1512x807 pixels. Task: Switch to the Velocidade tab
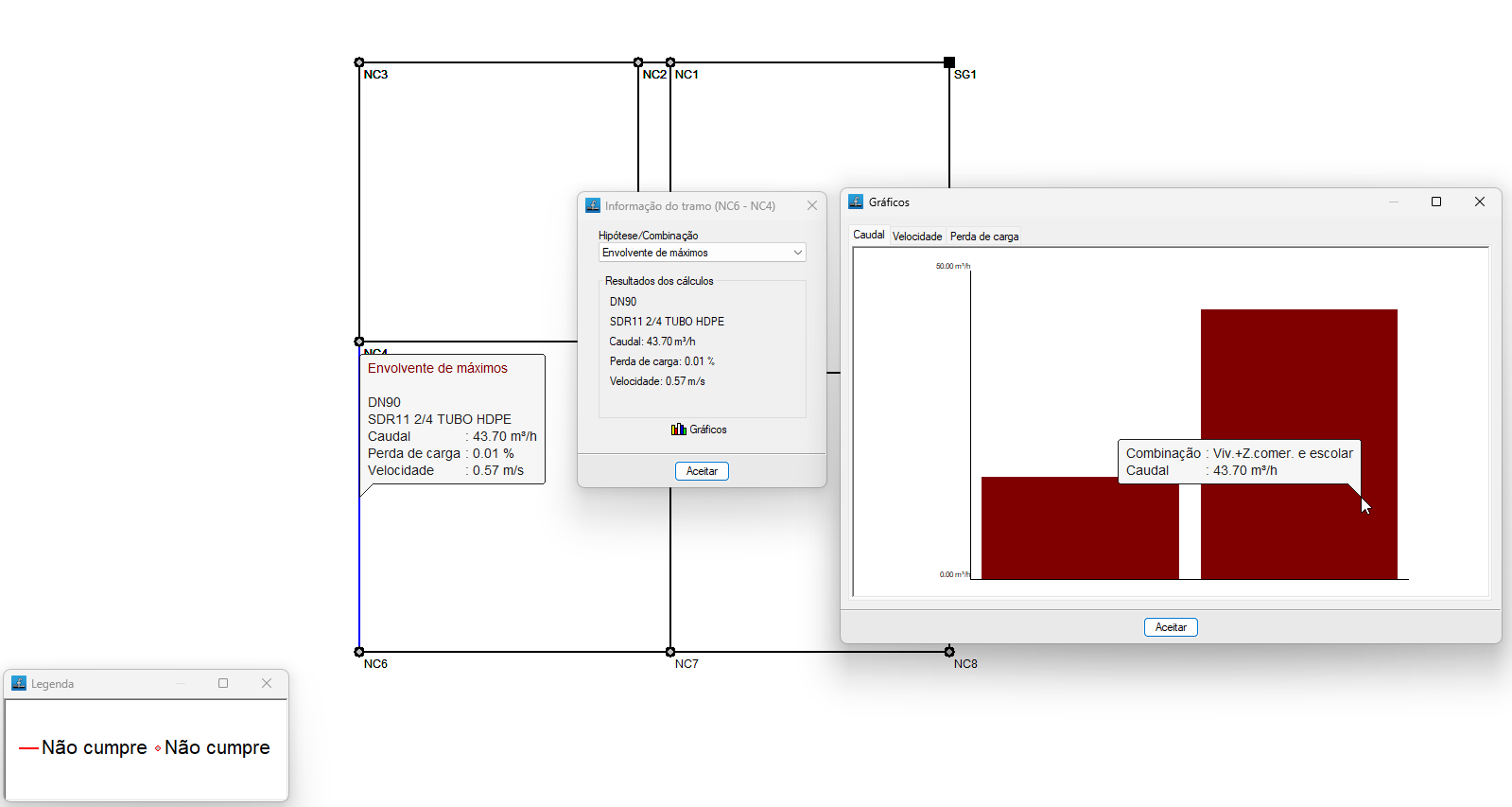tap(917, 237)
